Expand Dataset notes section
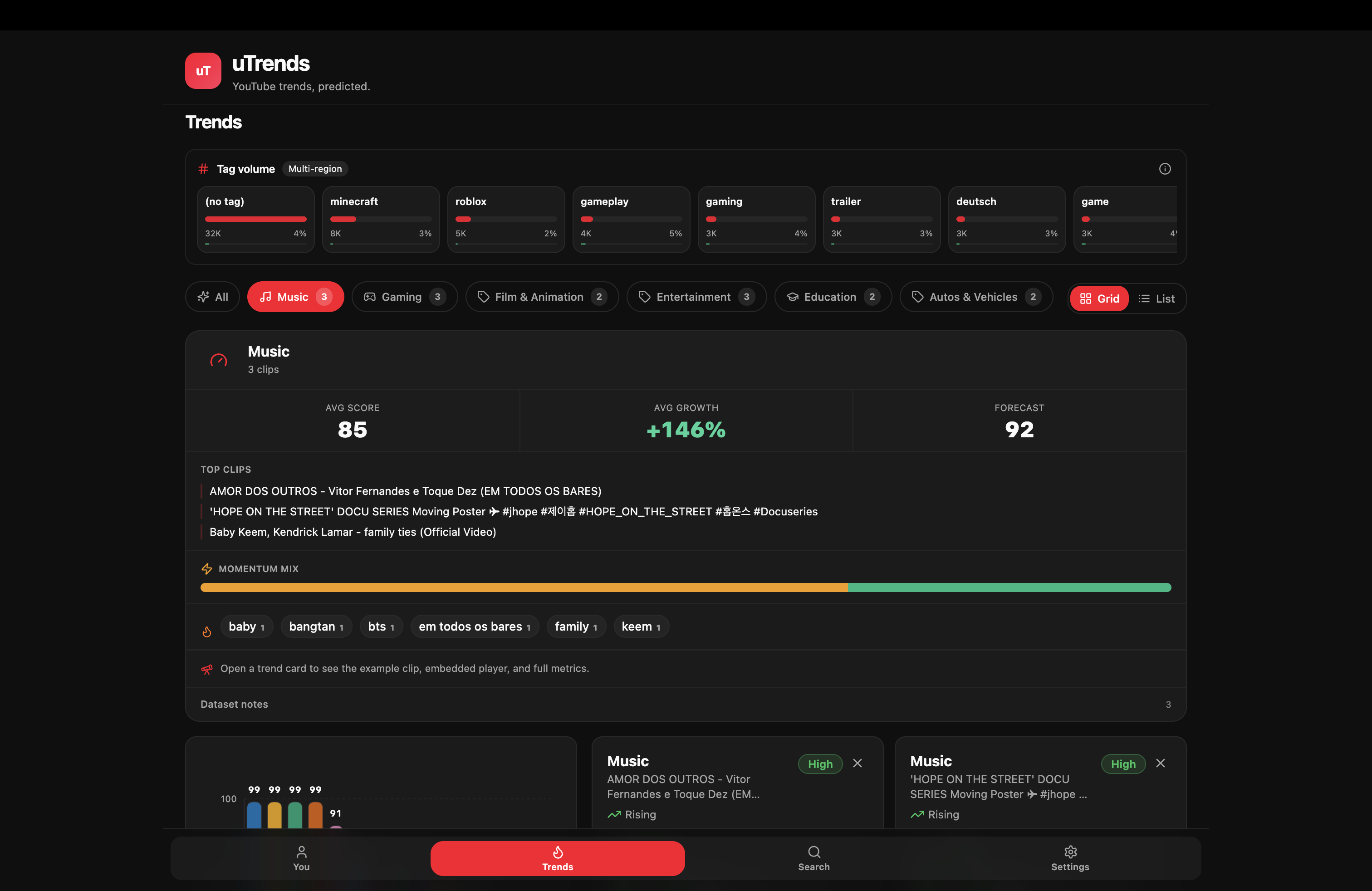1372x891 pixels. 686,704
